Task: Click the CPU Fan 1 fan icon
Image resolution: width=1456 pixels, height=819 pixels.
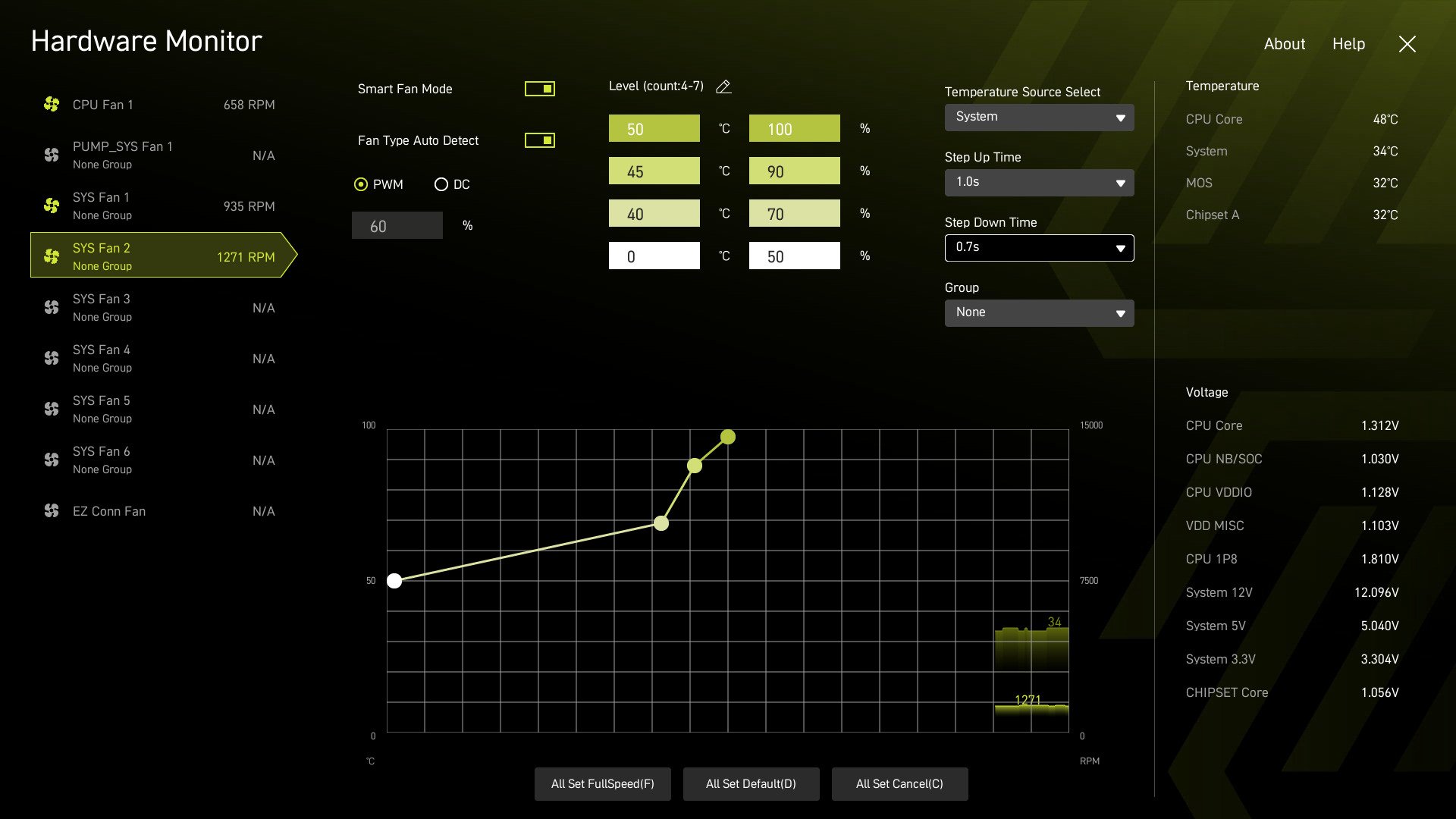Action: (x=52, y=105)
